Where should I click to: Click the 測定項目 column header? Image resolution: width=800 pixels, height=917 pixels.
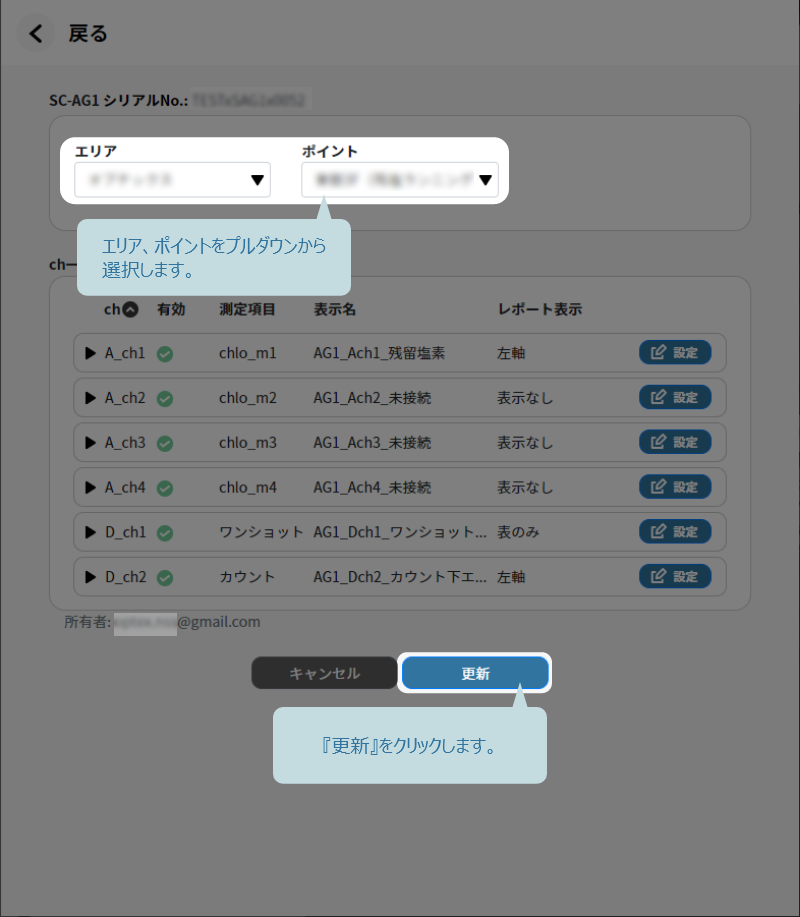pos(247,309)
